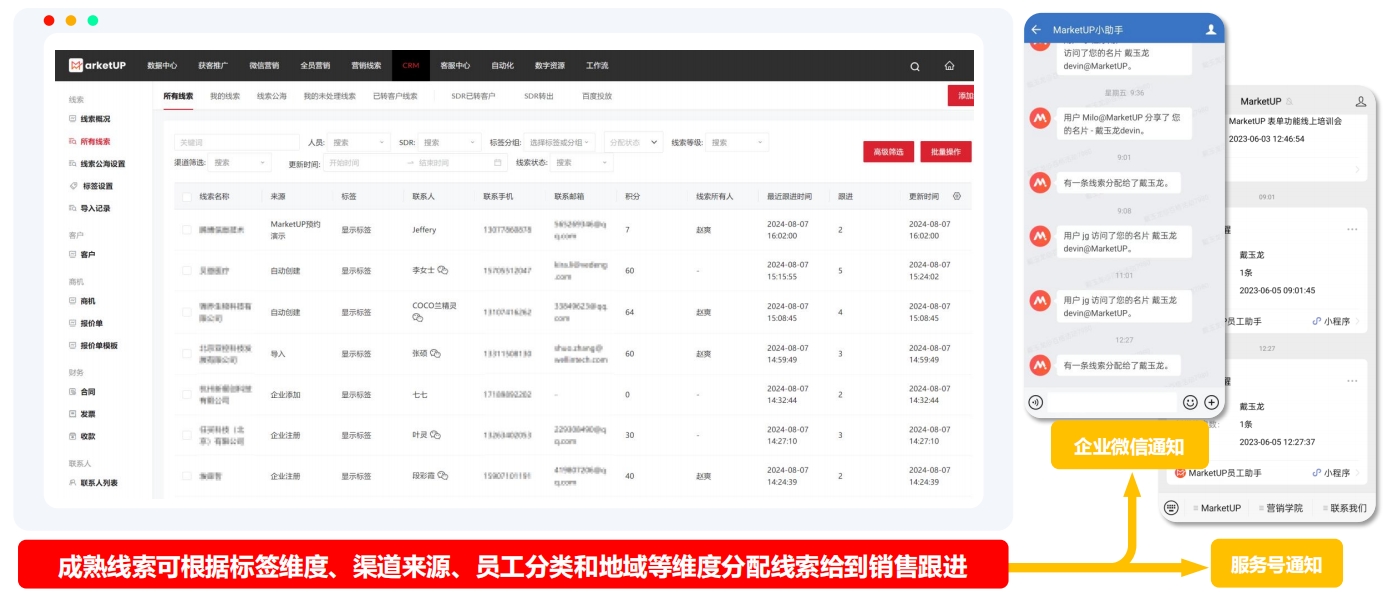This screenshot has width=1391, height=597.
Task: Open the 已转客户线索 tab
Action: click(x=395, y=96)
